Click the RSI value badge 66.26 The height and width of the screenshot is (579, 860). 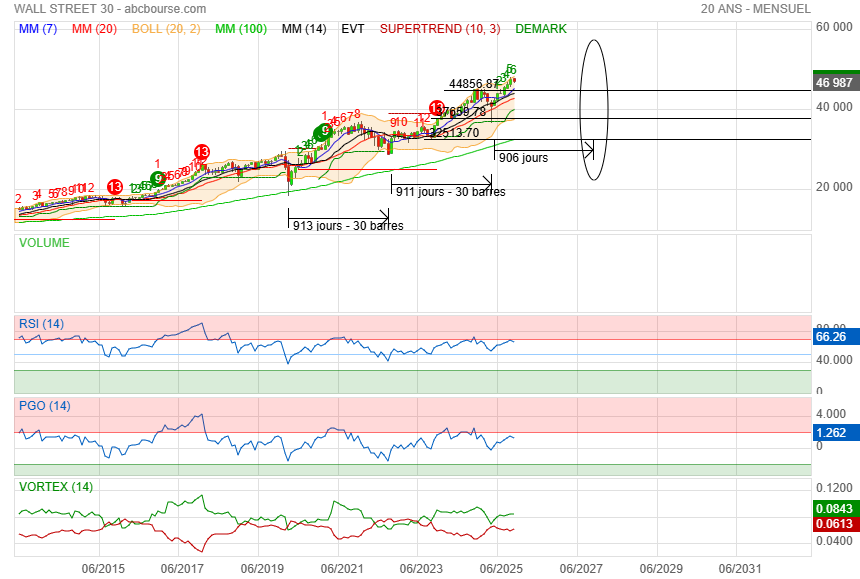832,337
